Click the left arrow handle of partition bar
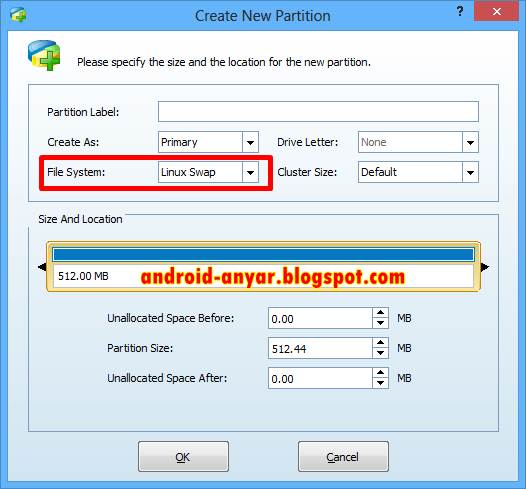Viewport: 526px width, 489px height. click(x=42, y=267)
